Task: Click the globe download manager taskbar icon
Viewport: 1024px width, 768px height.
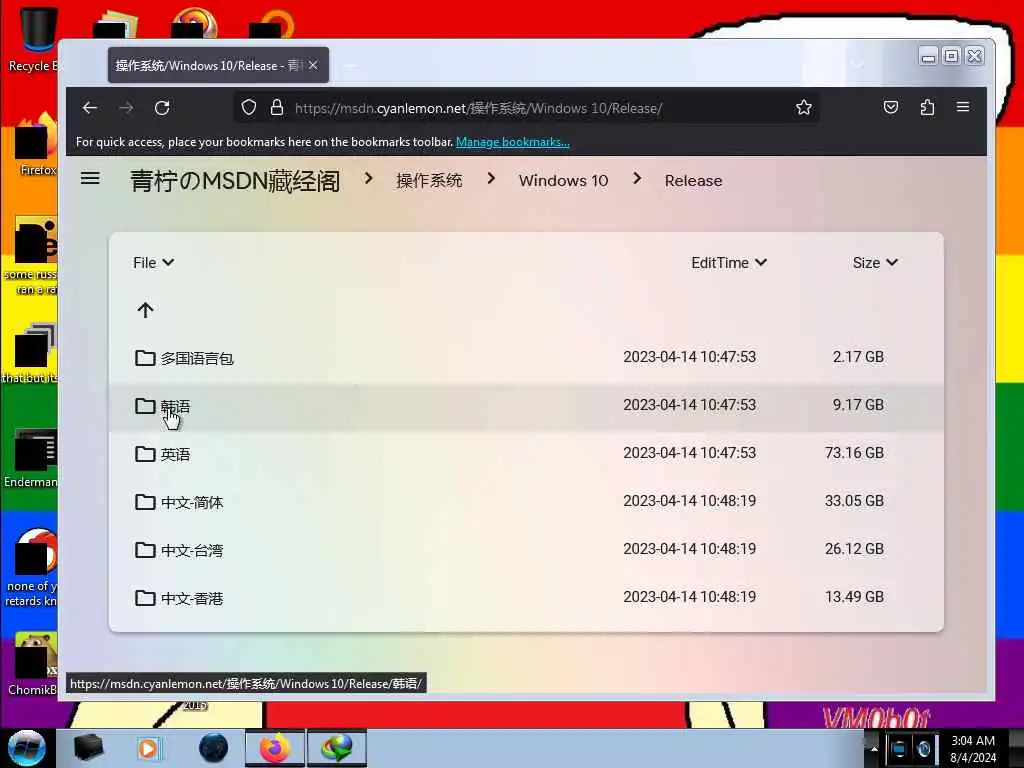Action: point(337,748)
